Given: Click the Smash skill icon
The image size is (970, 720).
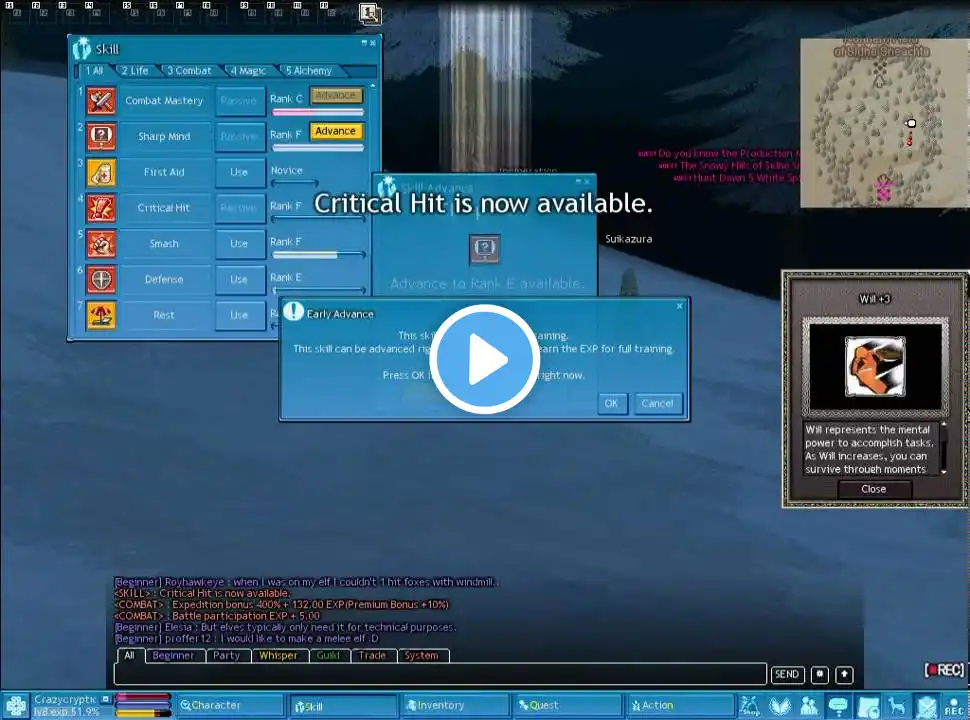Looking at the screenshot, I should (x=101, y=244).
